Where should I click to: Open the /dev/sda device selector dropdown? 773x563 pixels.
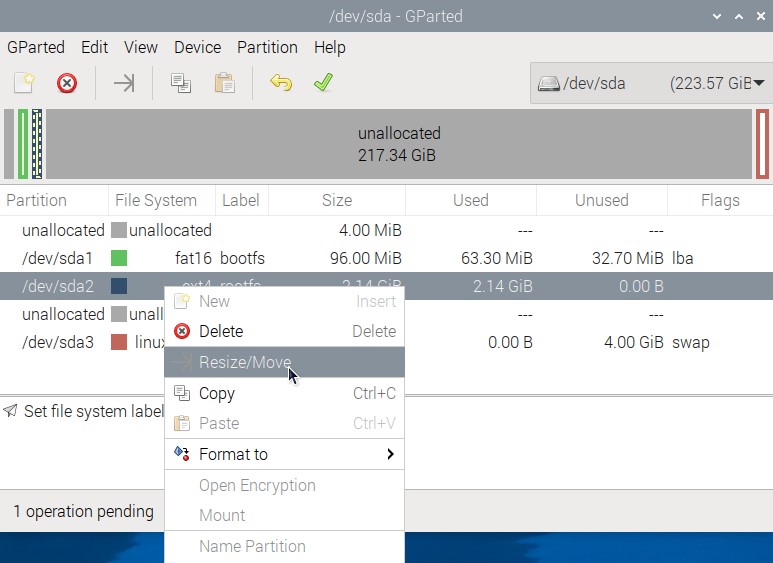pyautogui.click(x=651, y=83)
